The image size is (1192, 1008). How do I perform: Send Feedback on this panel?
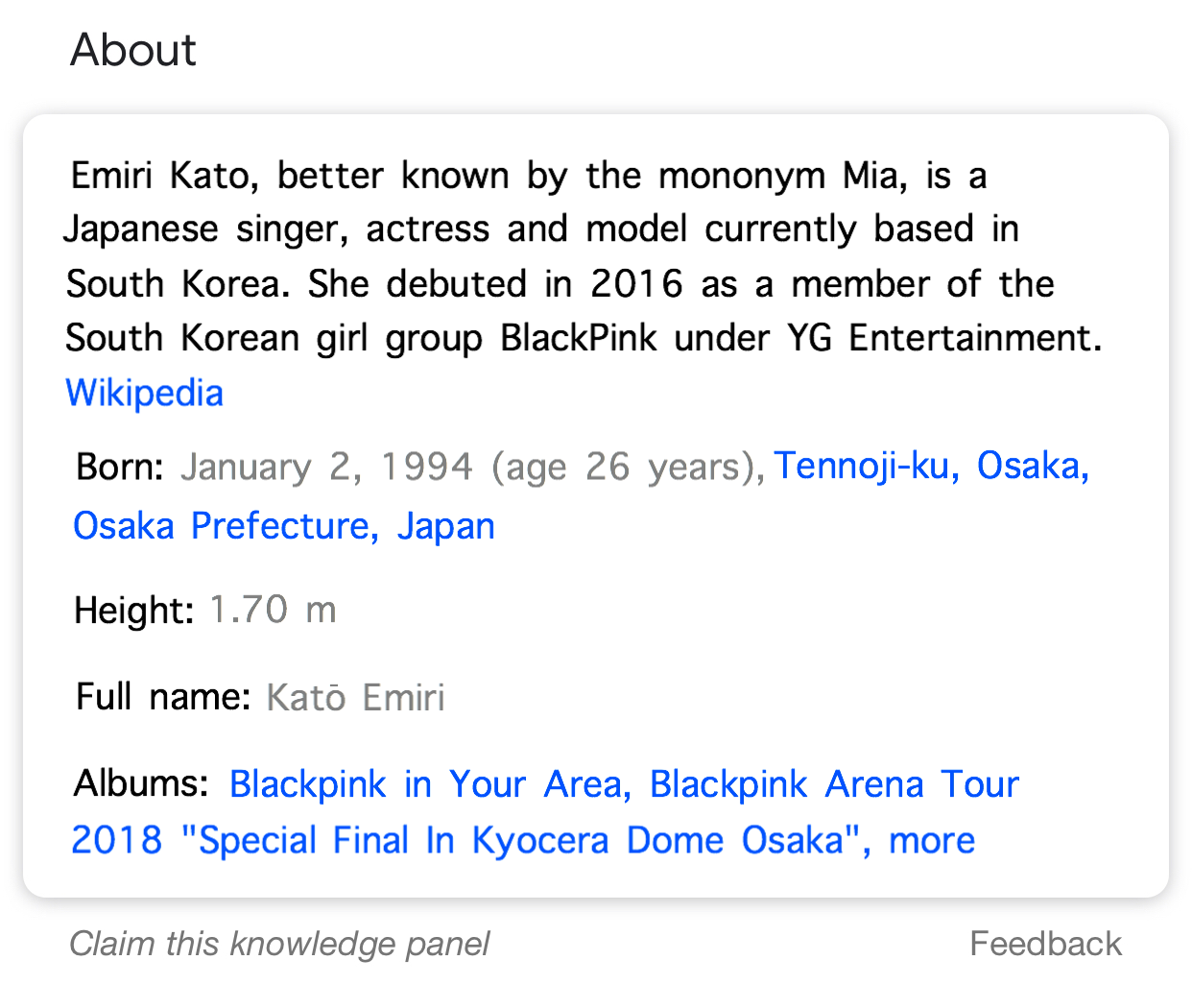(x=1045, y=944)
